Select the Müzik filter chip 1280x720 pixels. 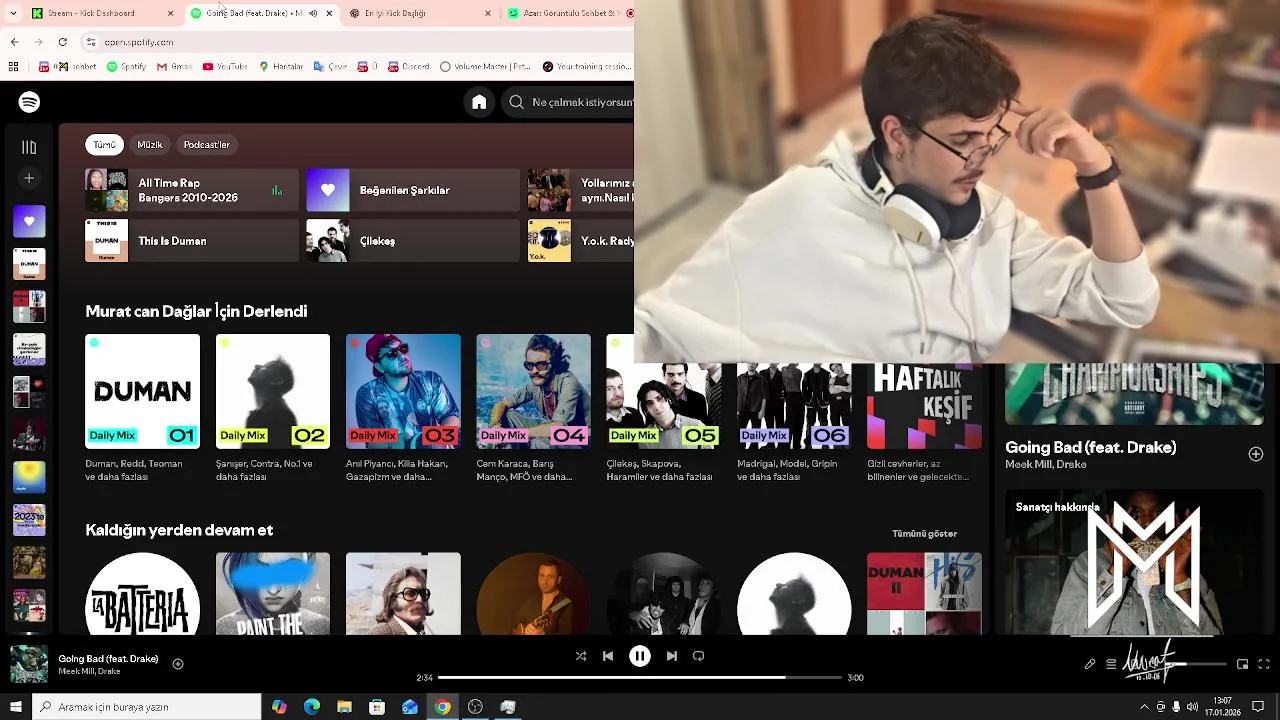coord(150,145)
